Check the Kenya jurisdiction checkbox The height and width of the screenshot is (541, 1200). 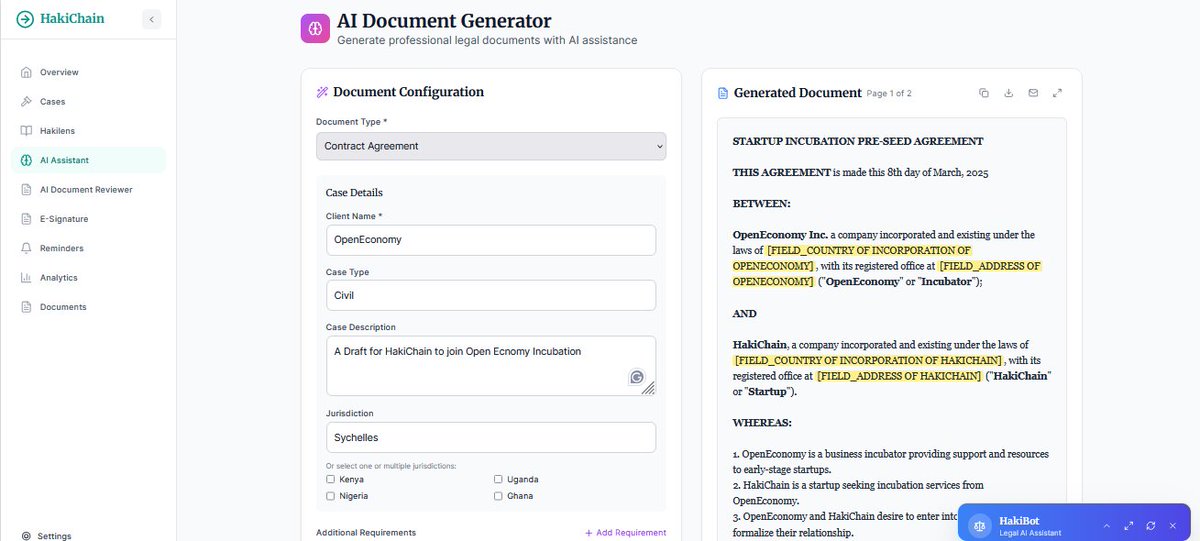[x=331, y=479]
